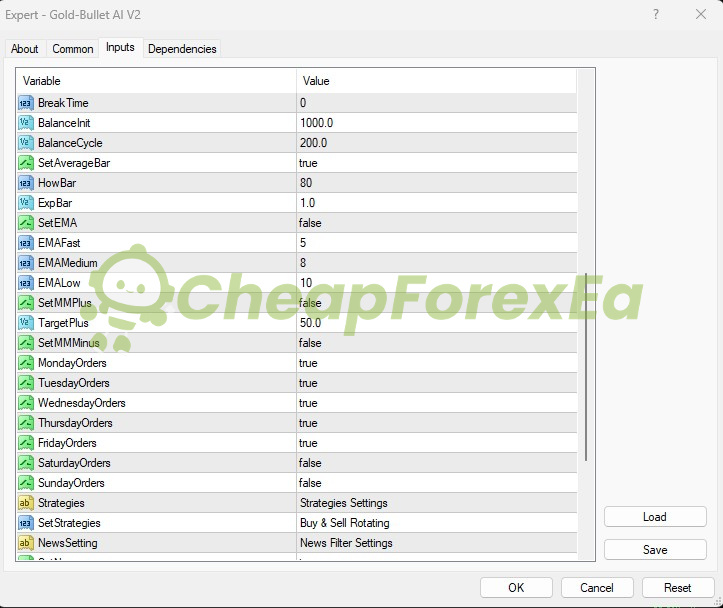
Task: Click the WednesdayOrders boolean type icon
Action: [26, 403]
